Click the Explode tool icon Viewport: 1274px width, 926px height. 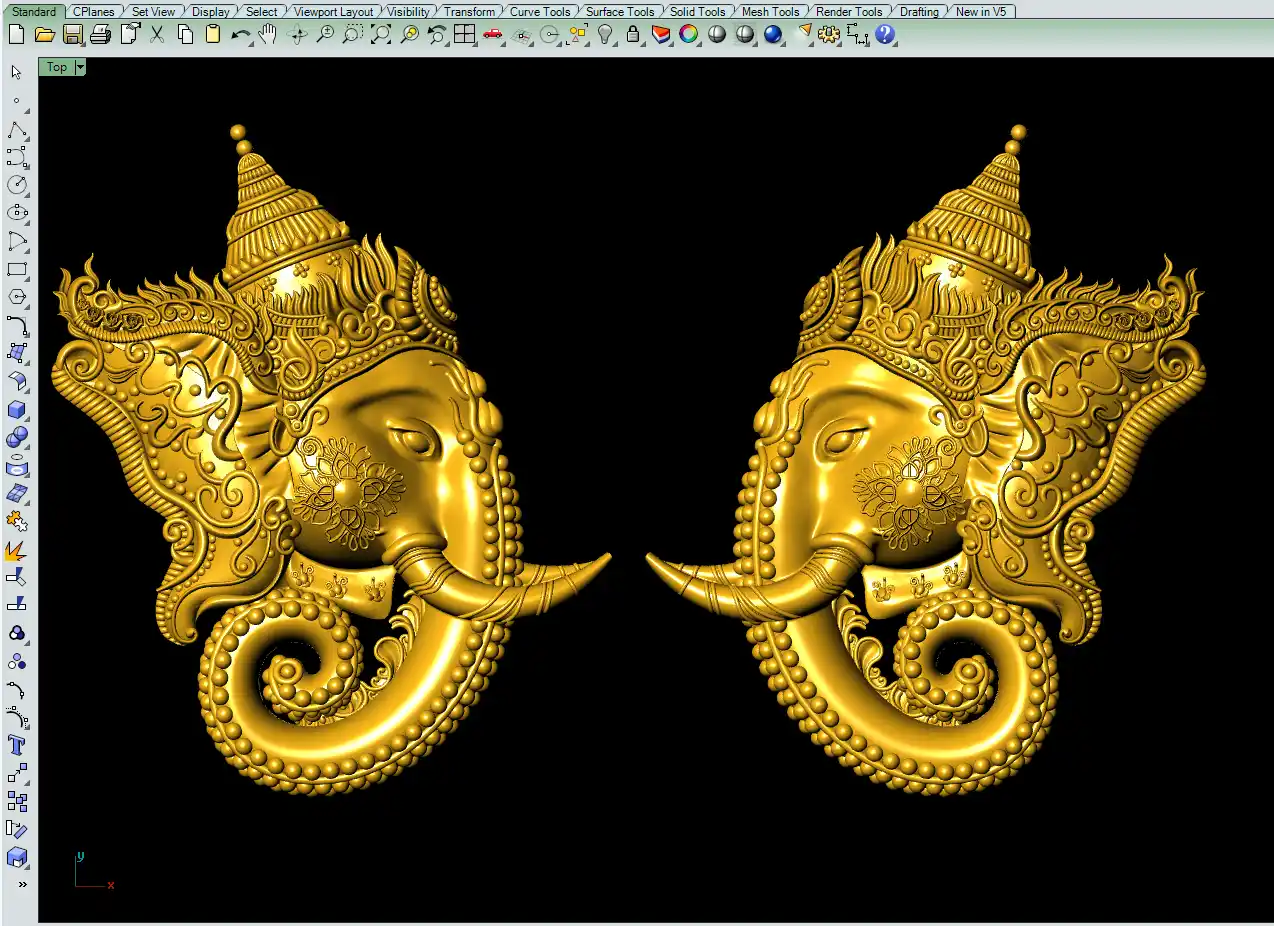[x=17, y=550]
